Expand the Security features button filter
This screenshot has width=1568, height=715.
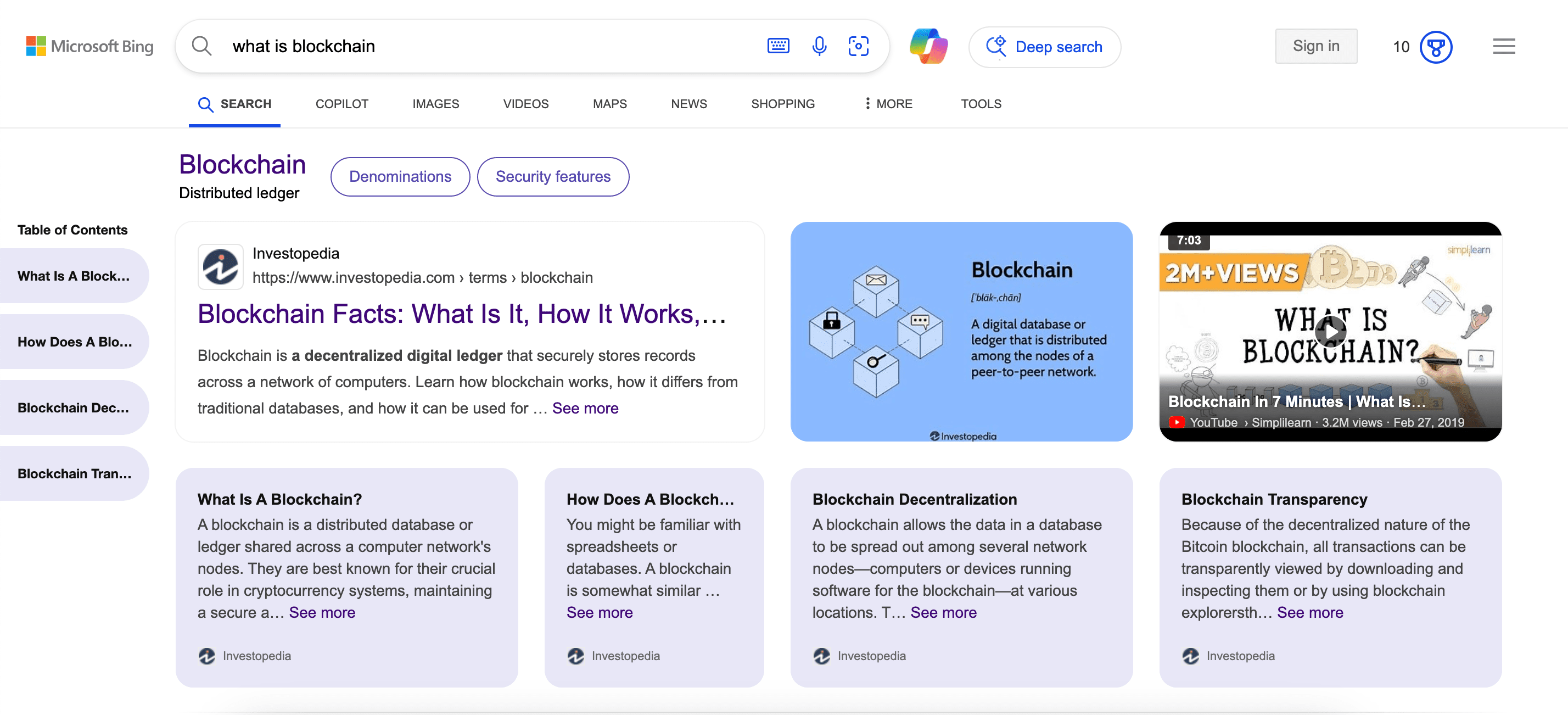(x=553, y=176)
